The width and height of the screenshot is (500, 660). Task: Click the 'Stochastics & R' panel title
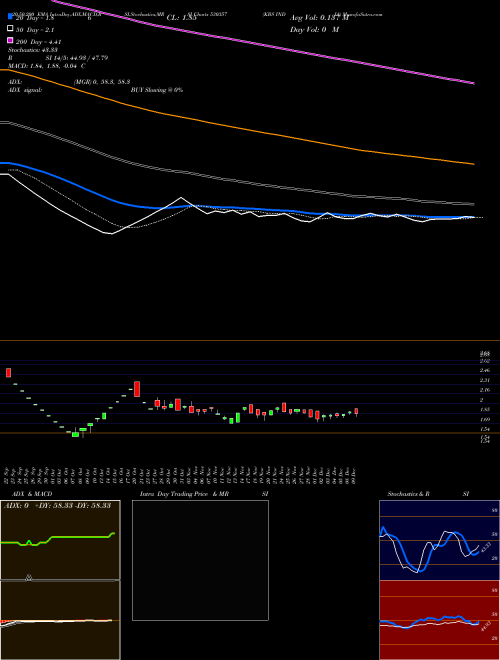[x=409, y=494]
